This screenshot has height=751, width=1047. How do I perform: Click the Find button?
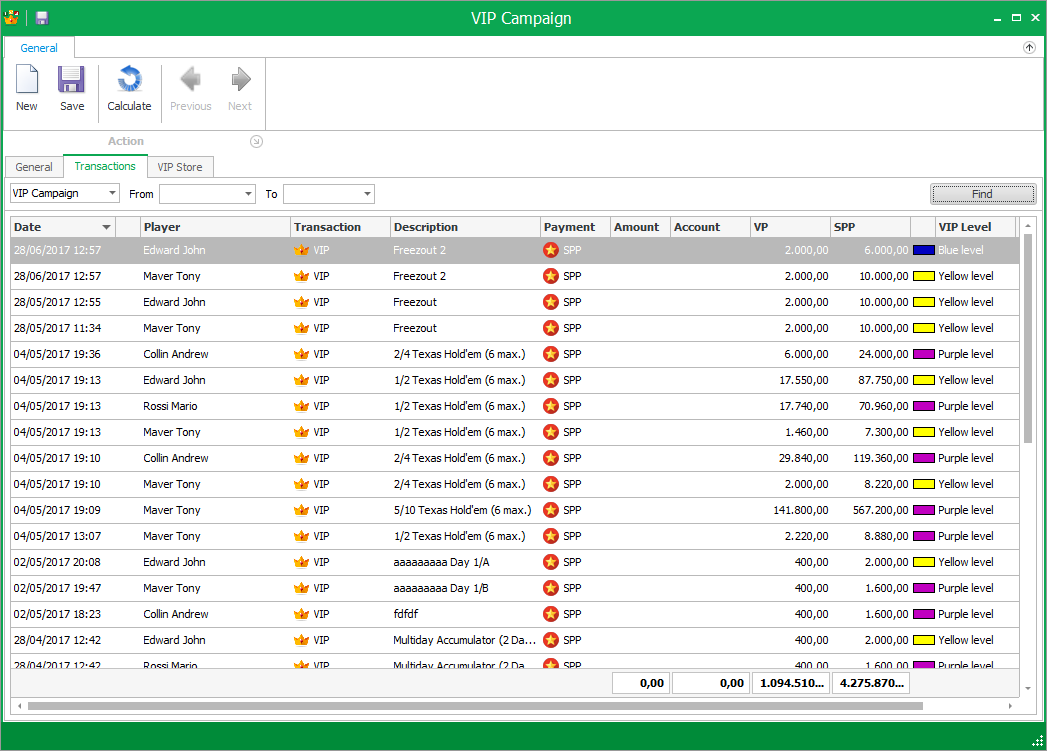point(982,194)
